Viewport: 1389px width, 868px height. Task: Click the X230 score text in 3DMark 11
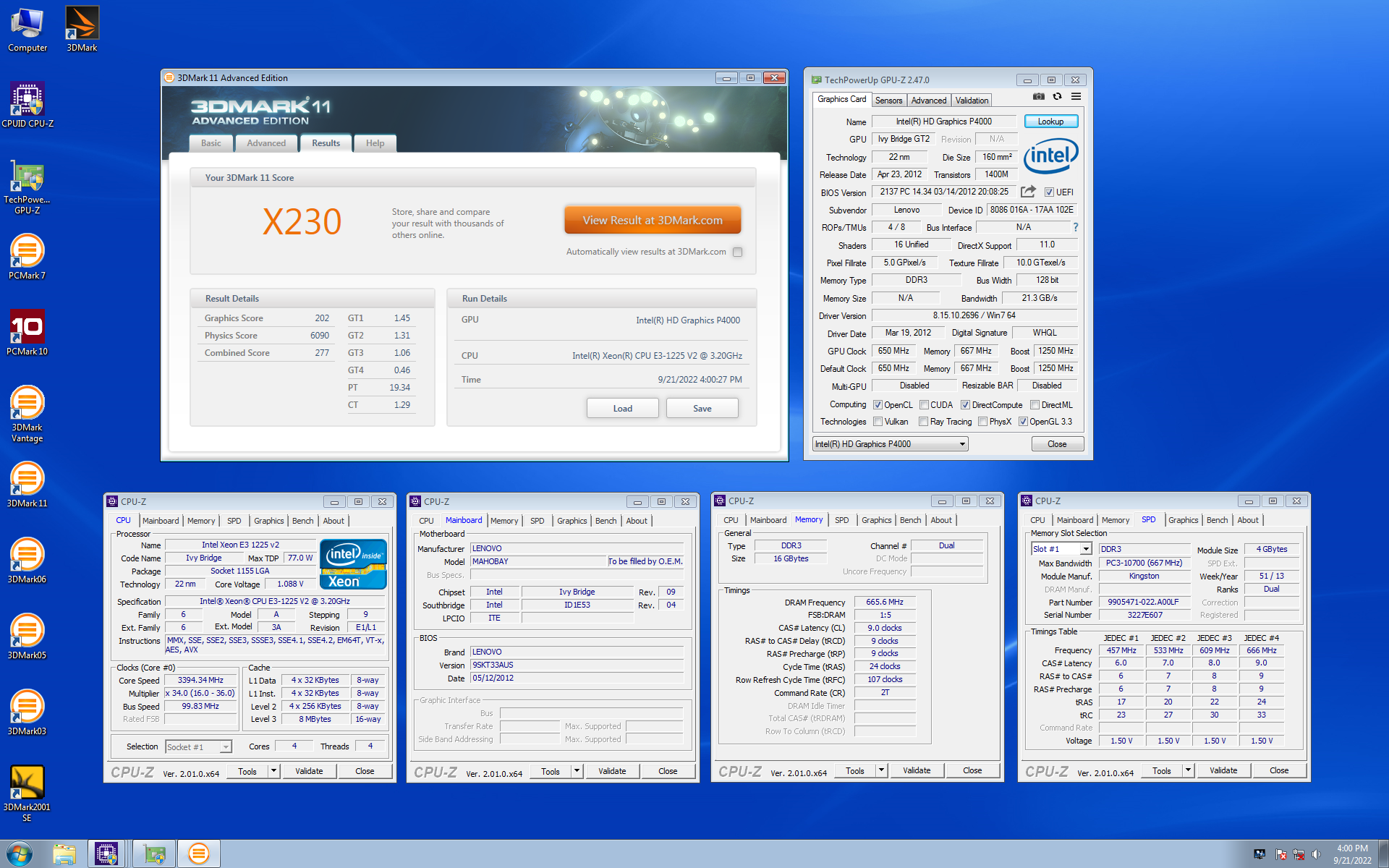point(302,221)
